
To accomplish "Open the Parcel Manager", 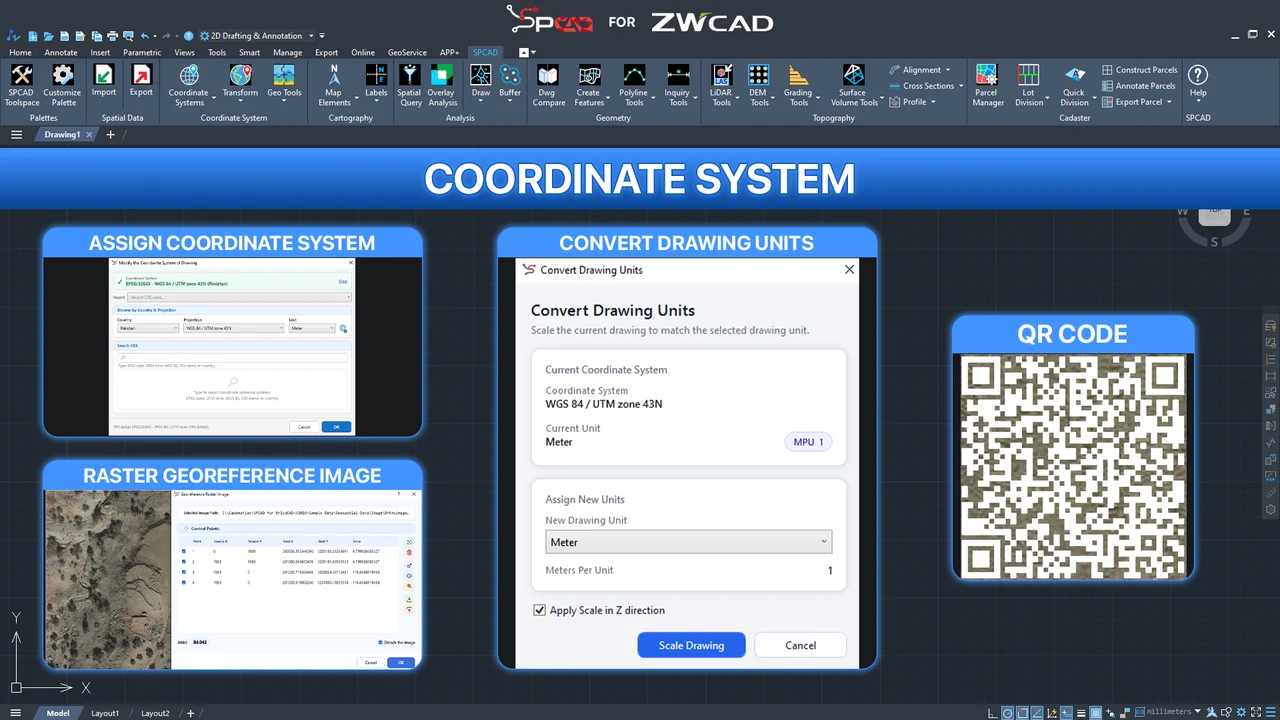I will coord(987,85).
